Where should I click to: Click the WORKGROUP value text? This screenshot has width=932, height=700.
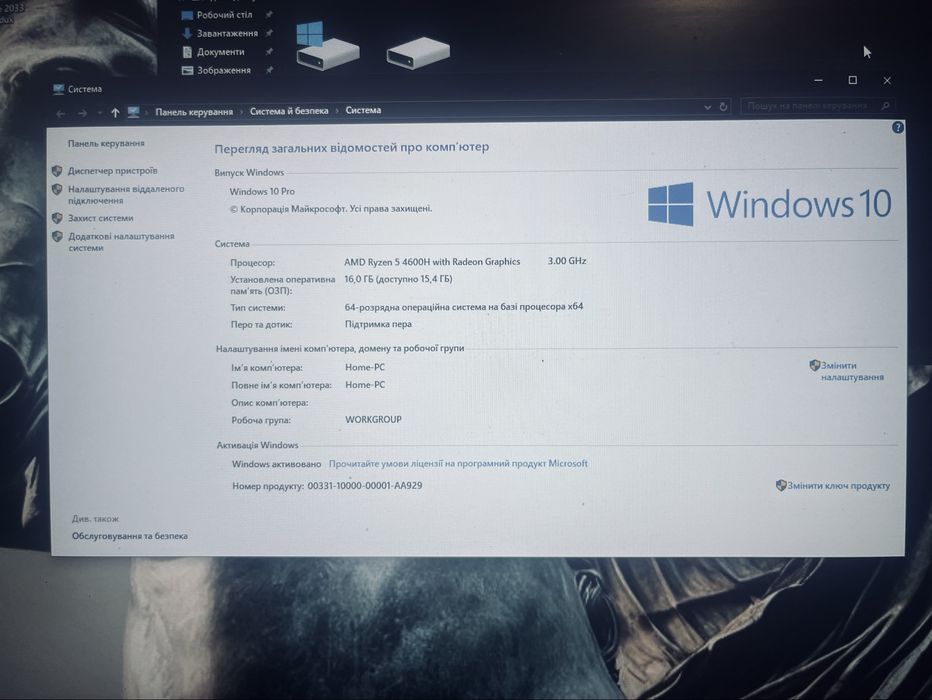pos(373,420)
